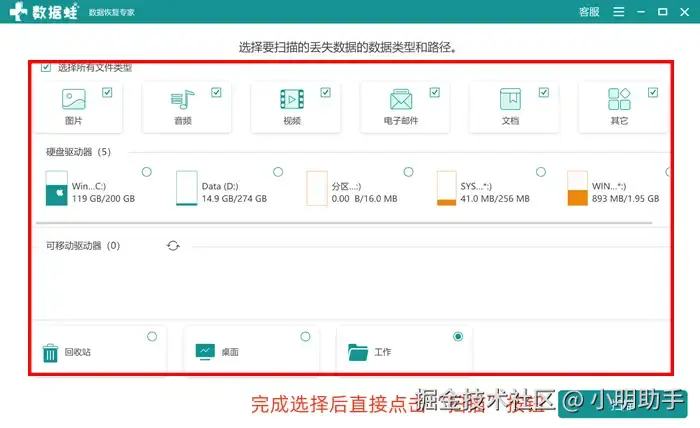Open the 客服 customer service link
700x428 pixels.
click(x=589, y=12)
